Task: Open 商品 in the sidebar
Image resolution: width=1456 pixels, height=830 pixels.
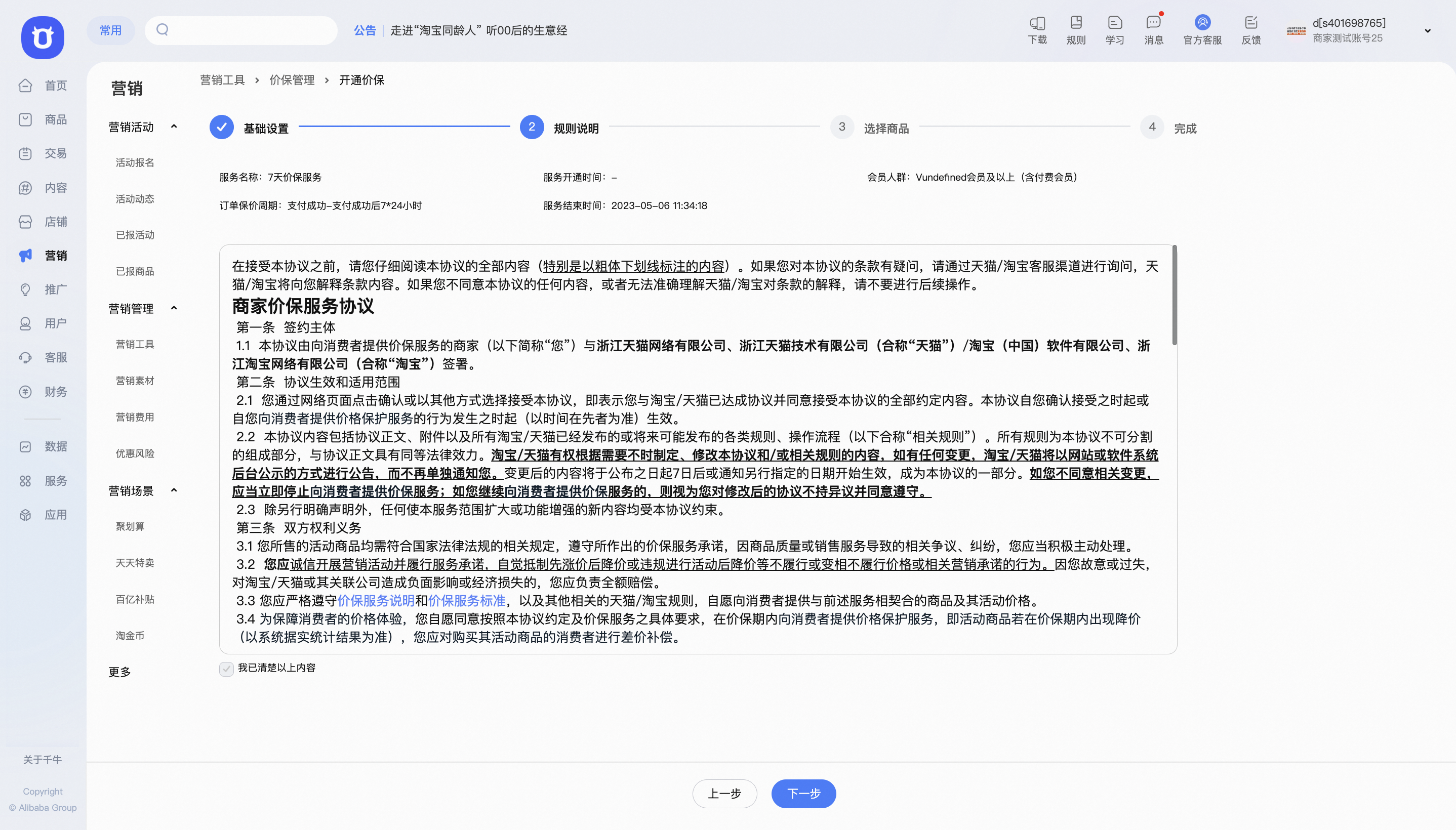Action: point(44,119)
